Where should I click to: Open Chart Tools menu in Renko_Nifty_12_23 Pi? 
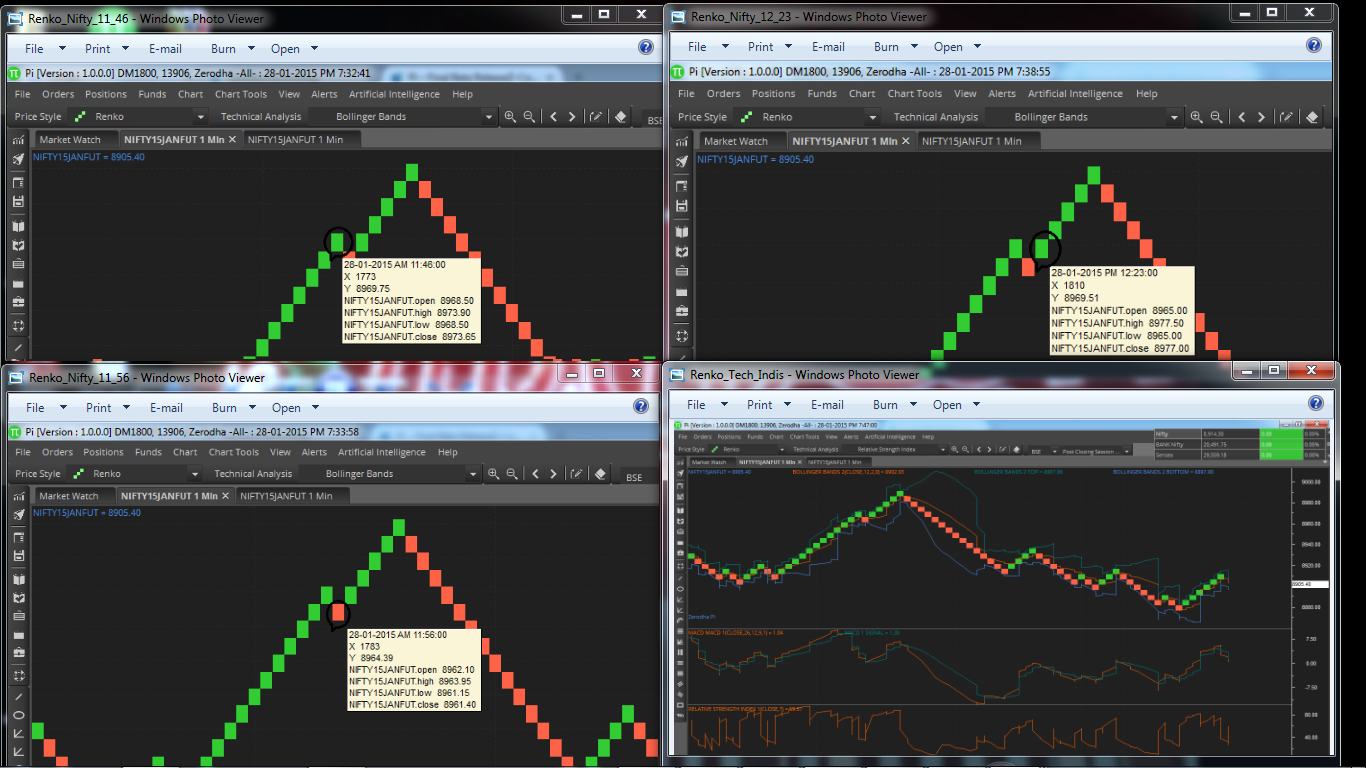pyautogui.click(x=915, y=94)
